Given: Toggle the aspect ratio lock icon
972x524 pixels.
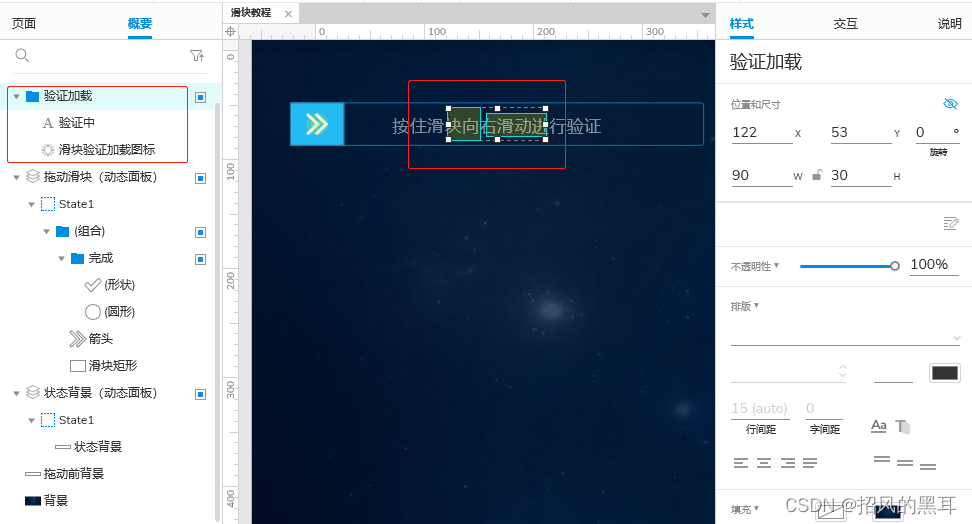Looking at the screenshot, I should pos(817,175).
